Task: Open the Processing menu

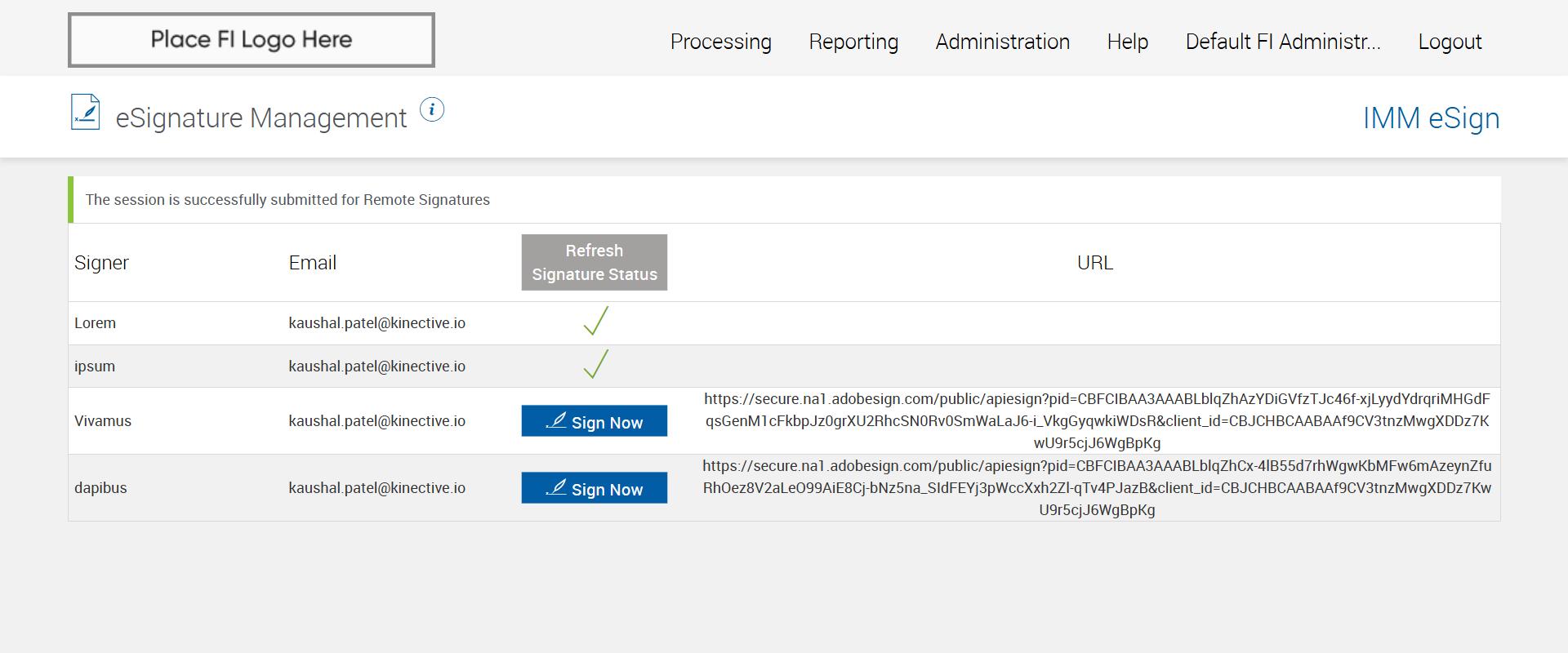Action: pyautogui.click(x=720, y=42)
